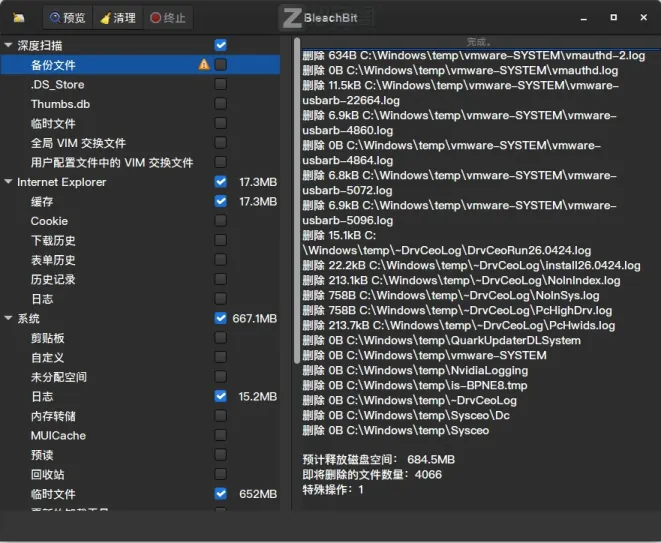
Task: Enable the 历史记录 checkbox
Action: [220, 279]
